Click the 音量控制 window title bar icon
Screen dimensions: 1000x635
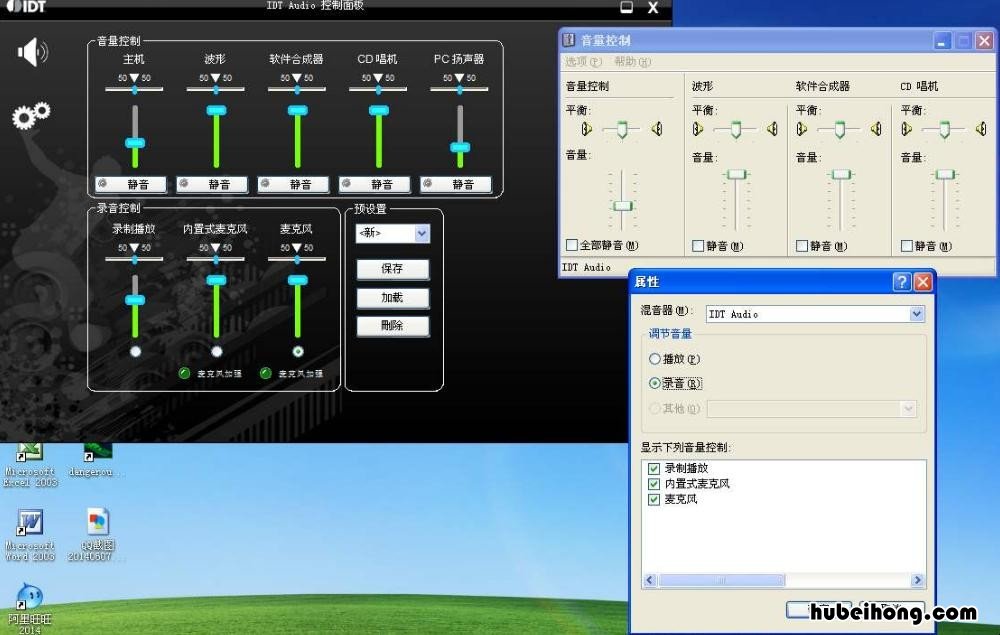pyautogui.click(x=569, y=40)
